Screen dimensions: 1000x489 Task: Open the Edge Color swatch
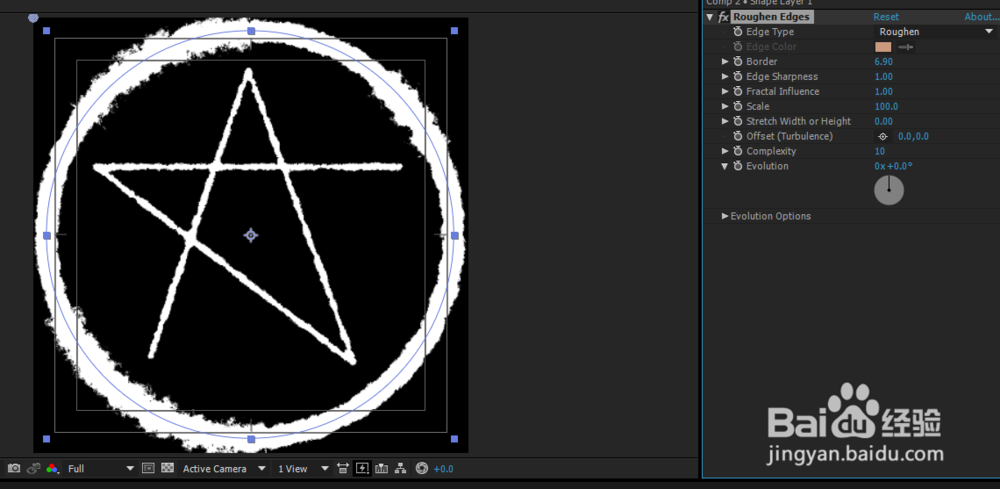[x=883, y=47]
